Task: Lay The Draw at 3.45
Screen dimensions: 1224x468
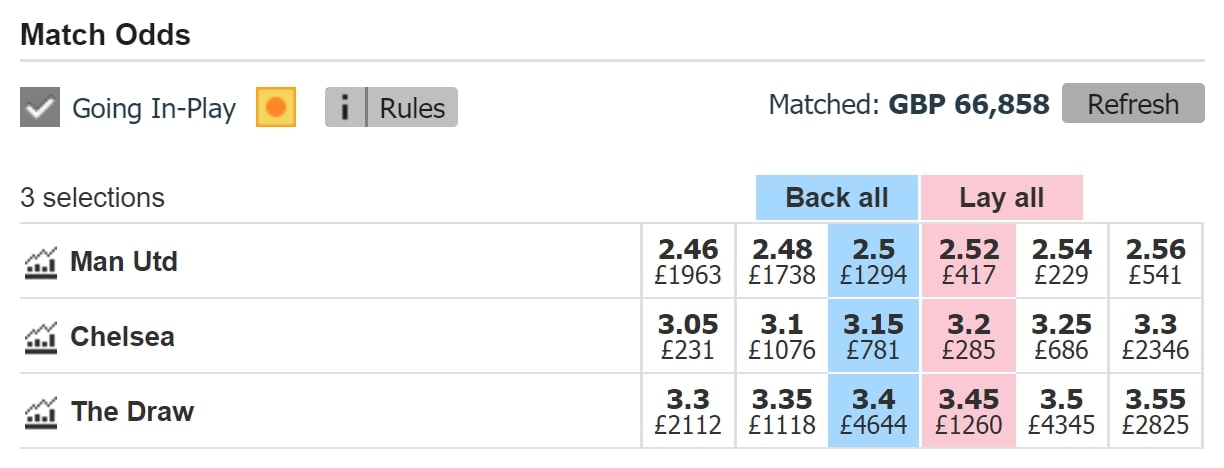Action: coord(967,411)
